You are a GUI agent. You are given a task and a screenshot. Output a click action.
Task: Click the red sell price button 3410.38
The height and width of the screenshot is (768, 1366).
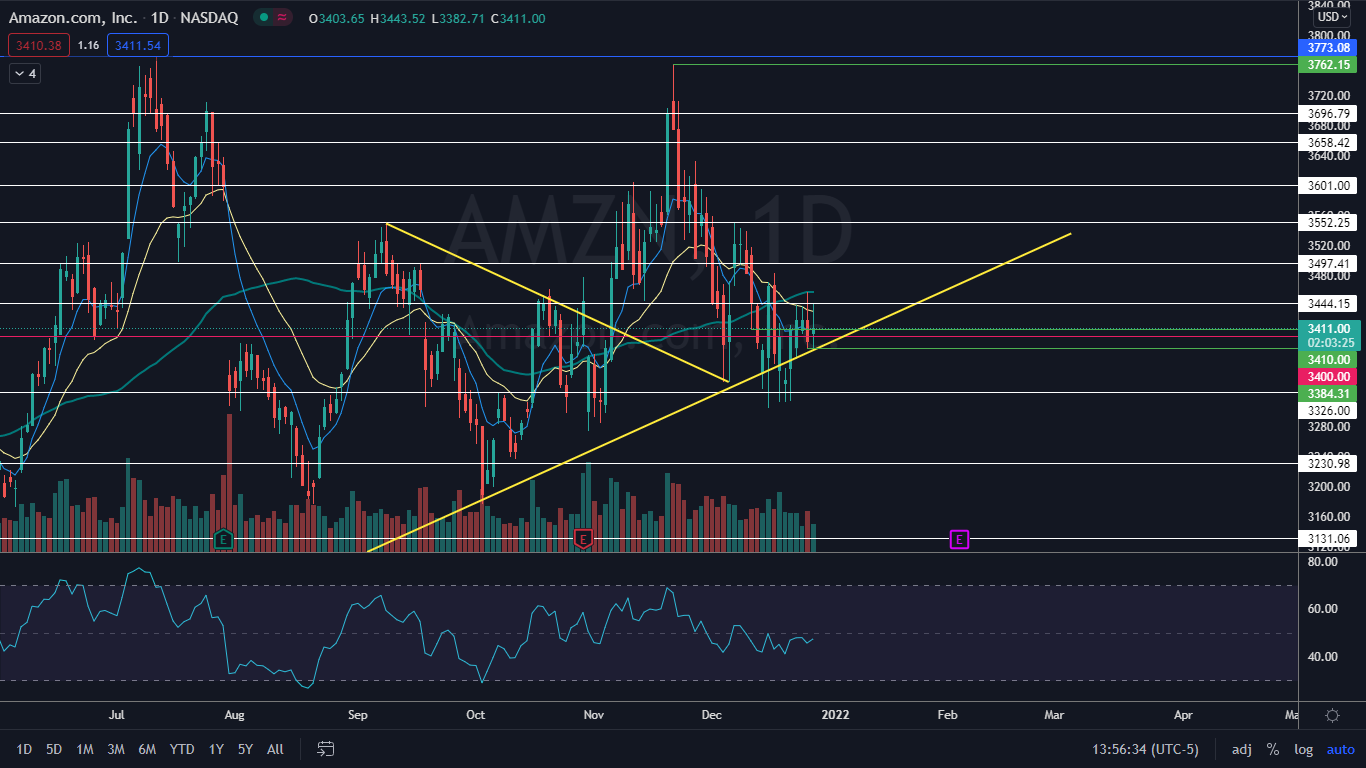tap(39, 45)
